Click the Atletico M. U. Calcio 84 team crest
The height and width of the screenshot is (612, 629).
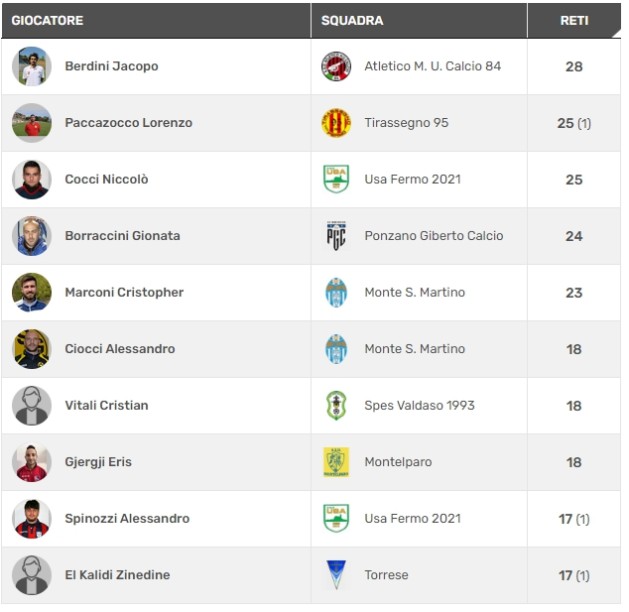(x=336, y=66)
